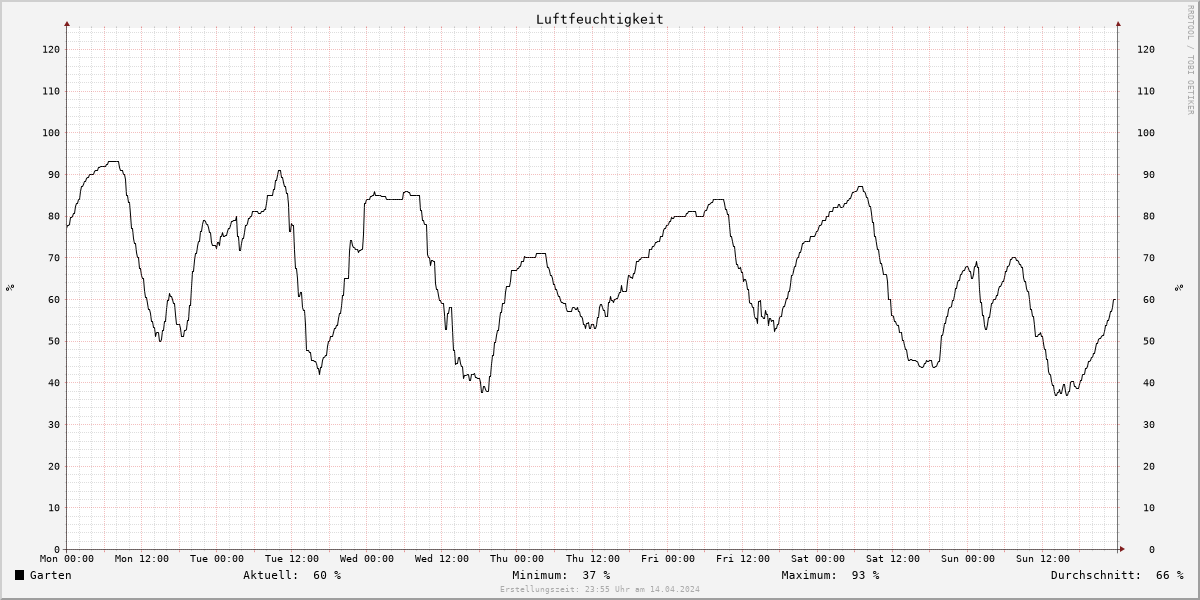1200x600 pixels.
Task: Pick the "90" label on the right axis
Action: pyautogui.click(x=1149, y=175)
